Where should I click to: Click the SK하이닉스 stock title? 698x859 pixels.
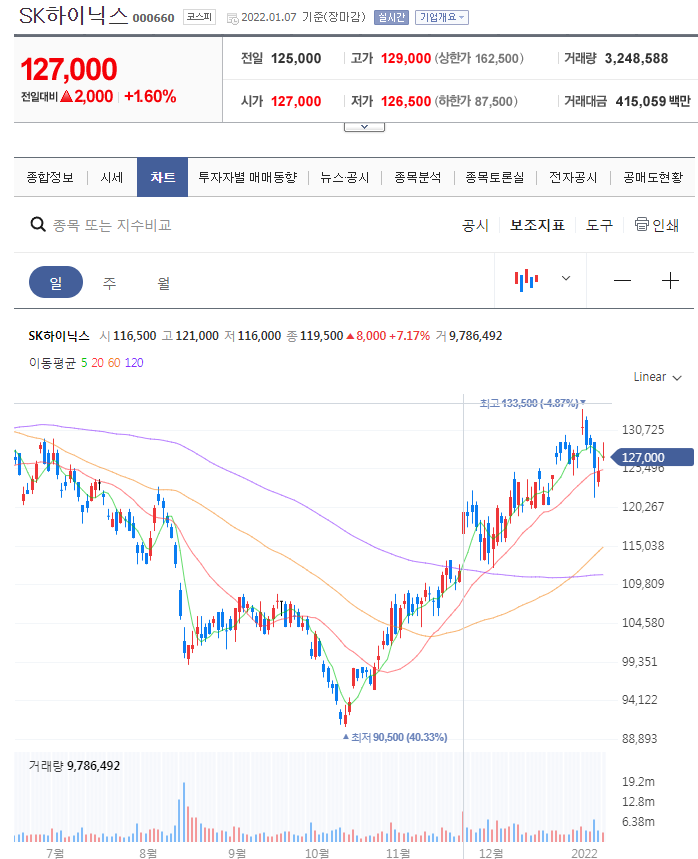coord(73,16)
